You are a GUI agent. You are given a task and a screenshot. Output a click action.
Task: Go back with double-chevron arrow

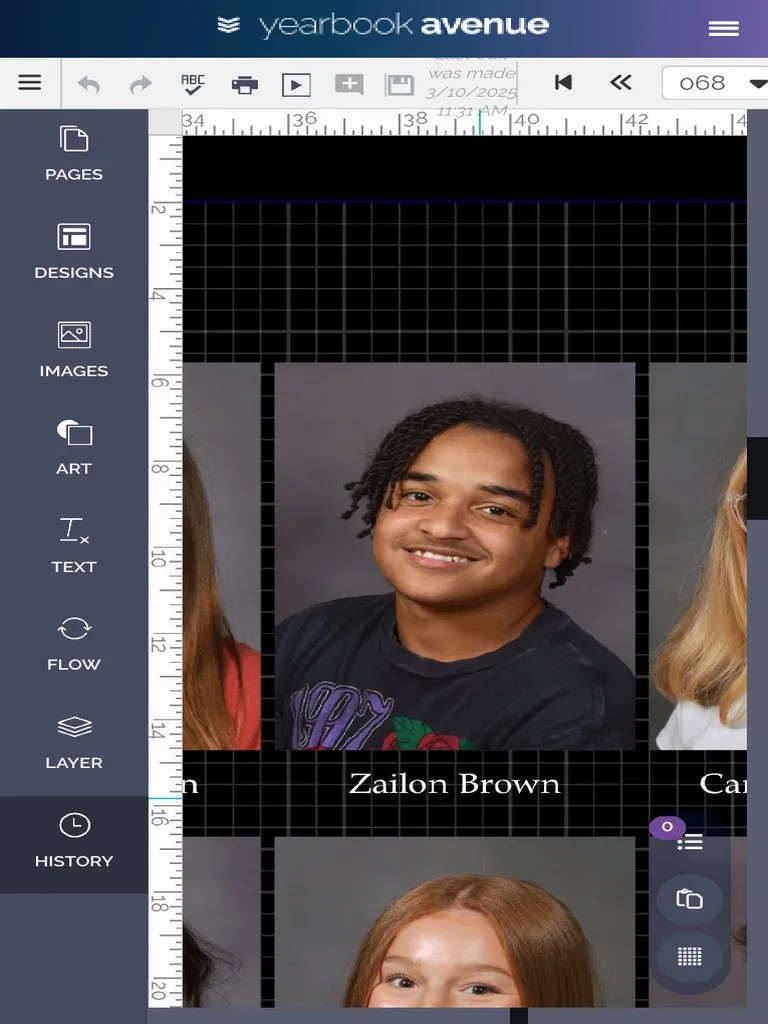coord(620,82)
